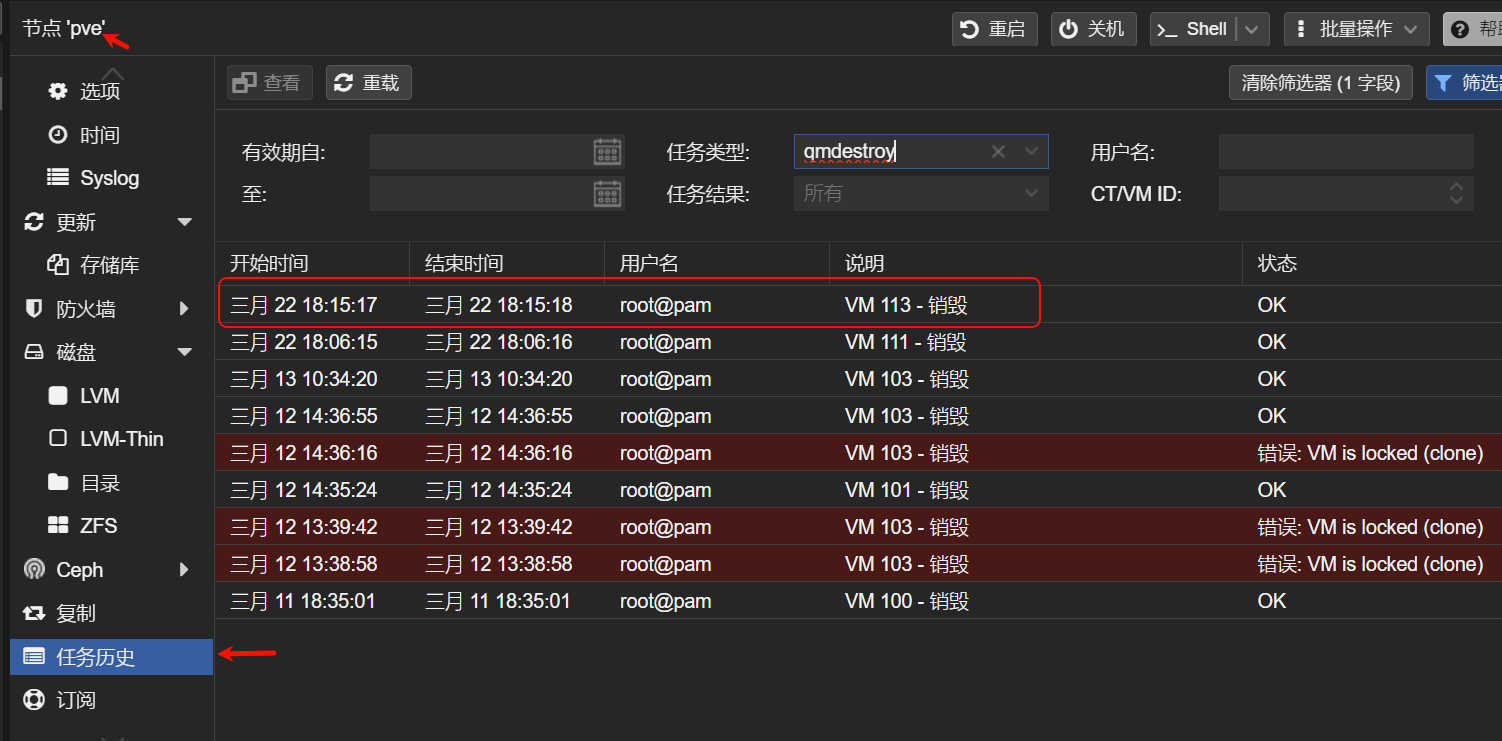
Task: Select row starting 三月 13 10:34:20
Action: [858, 379]
